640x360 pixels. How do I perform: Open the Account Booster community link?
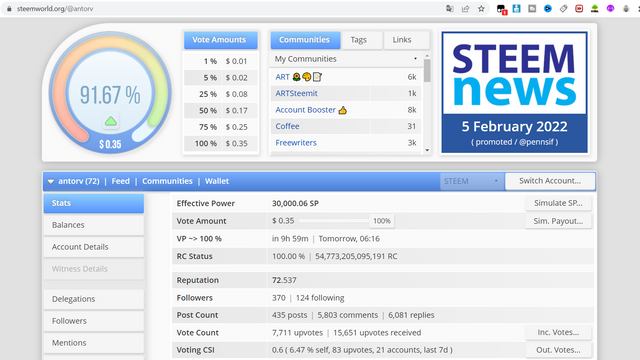(305, 110)
